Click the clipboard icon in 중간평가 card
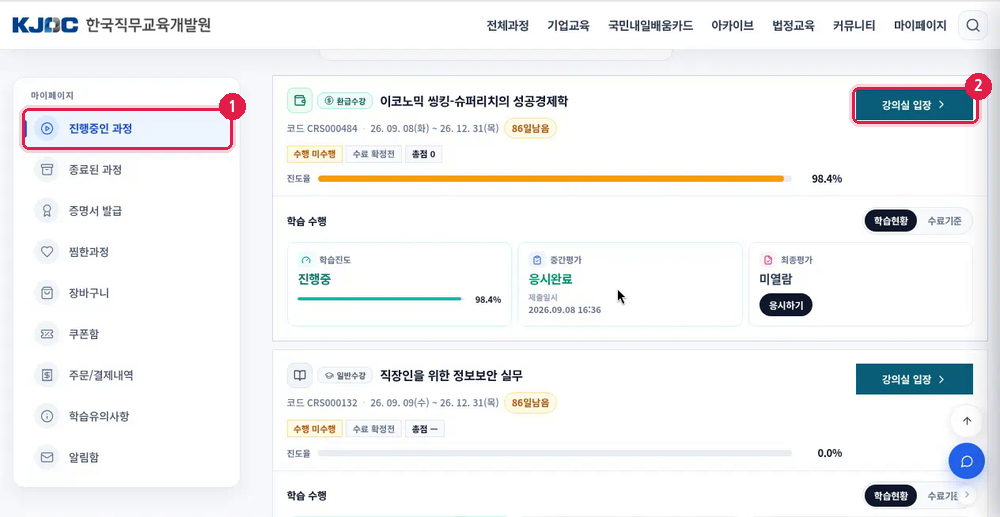Screen dimensions: 1000x517 [x=536, y=260]
